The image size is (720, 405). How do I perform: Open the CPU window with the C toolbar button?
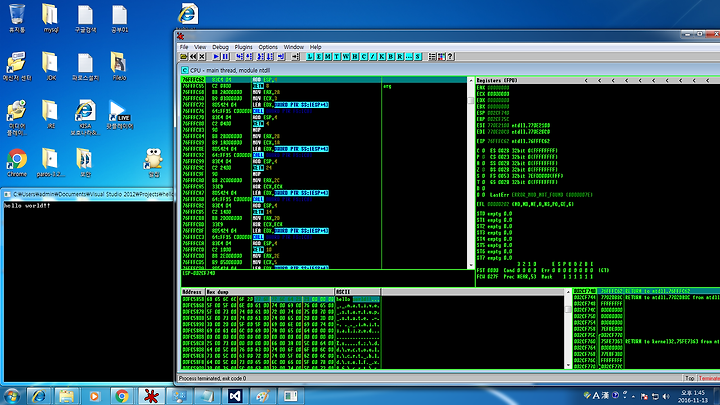coord(364,56)
